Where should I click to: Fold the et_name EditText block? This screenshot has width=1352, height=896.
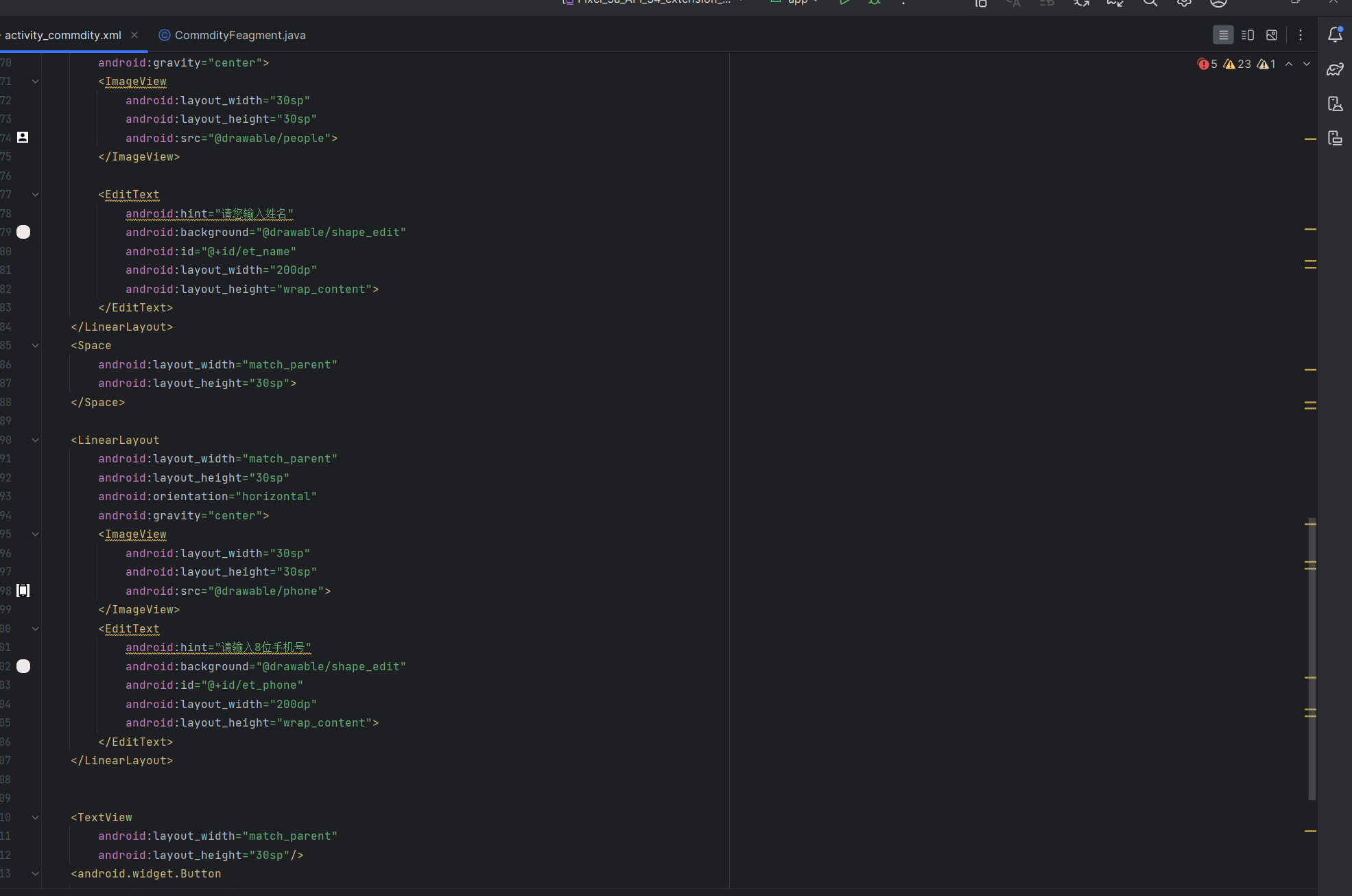click(x=35, y=195)
